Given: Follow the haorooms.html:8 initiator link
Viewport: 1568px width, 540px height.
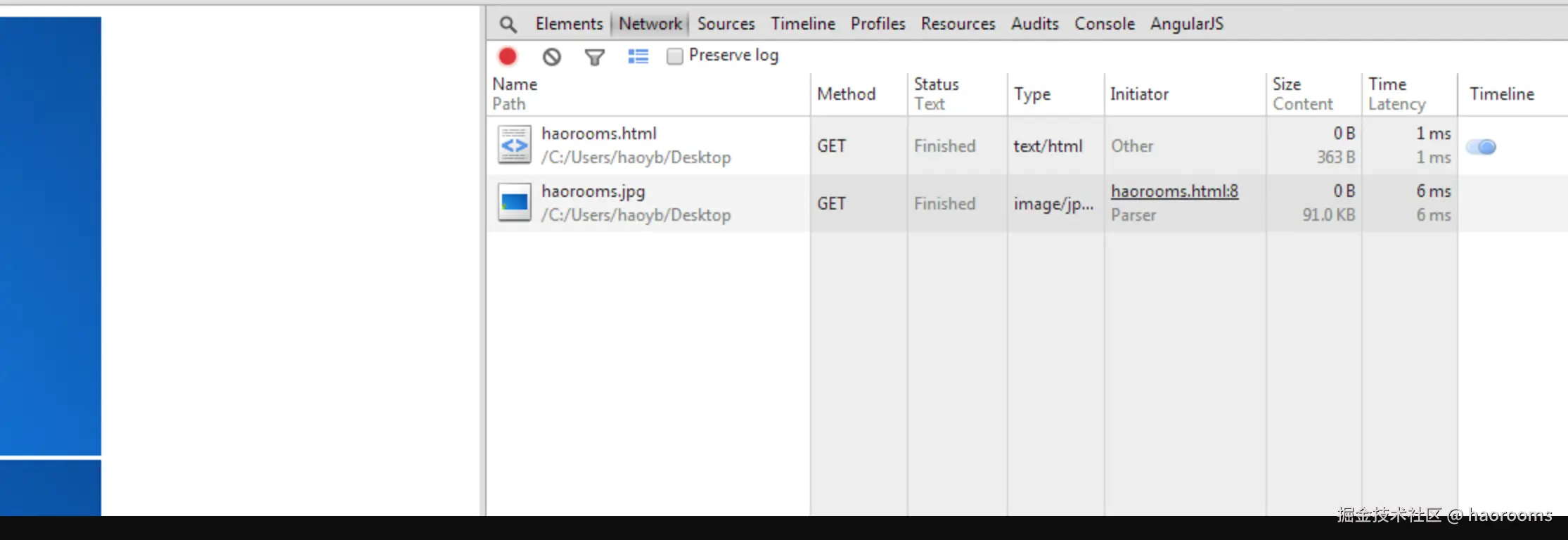Looking at the screenshot, I should coord(1174,191).
